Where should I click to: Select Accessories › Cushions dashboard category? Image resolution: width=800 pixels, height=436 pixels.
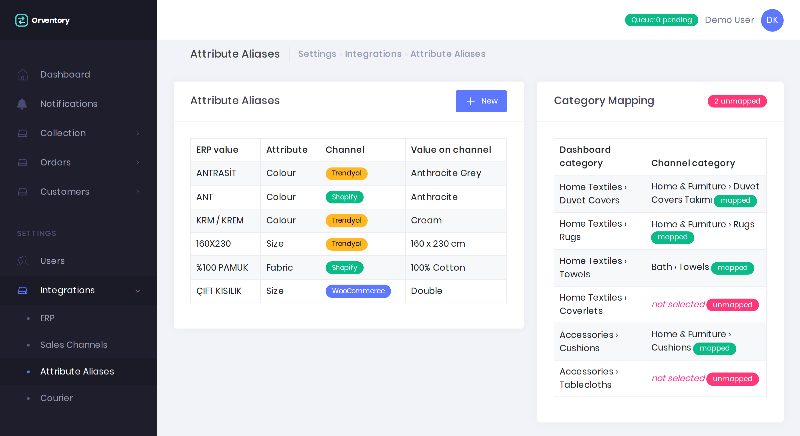(589, 342)
